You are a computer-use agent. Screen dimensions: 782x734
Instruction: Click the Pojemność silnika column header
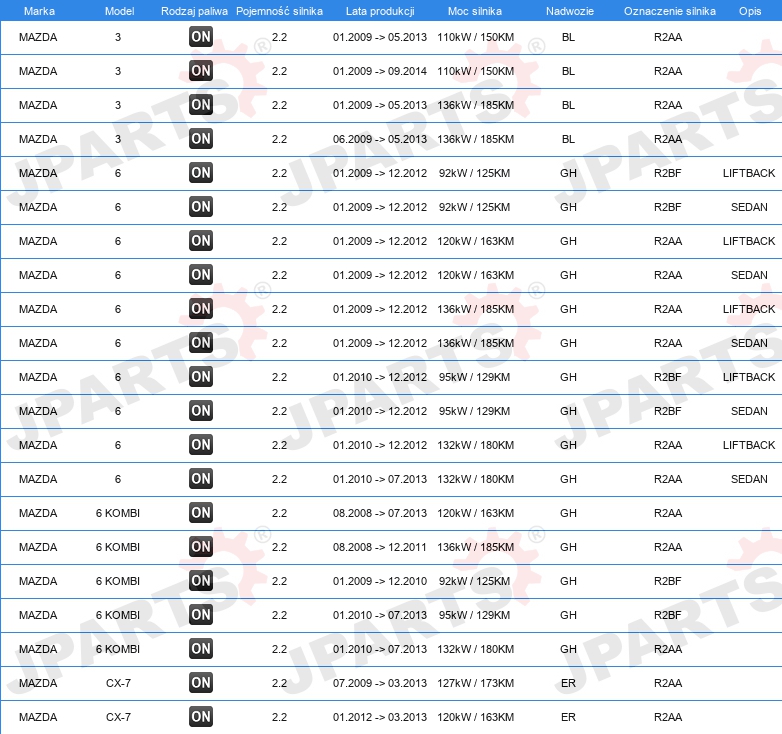pyautogui.click(x=279, y=11)
